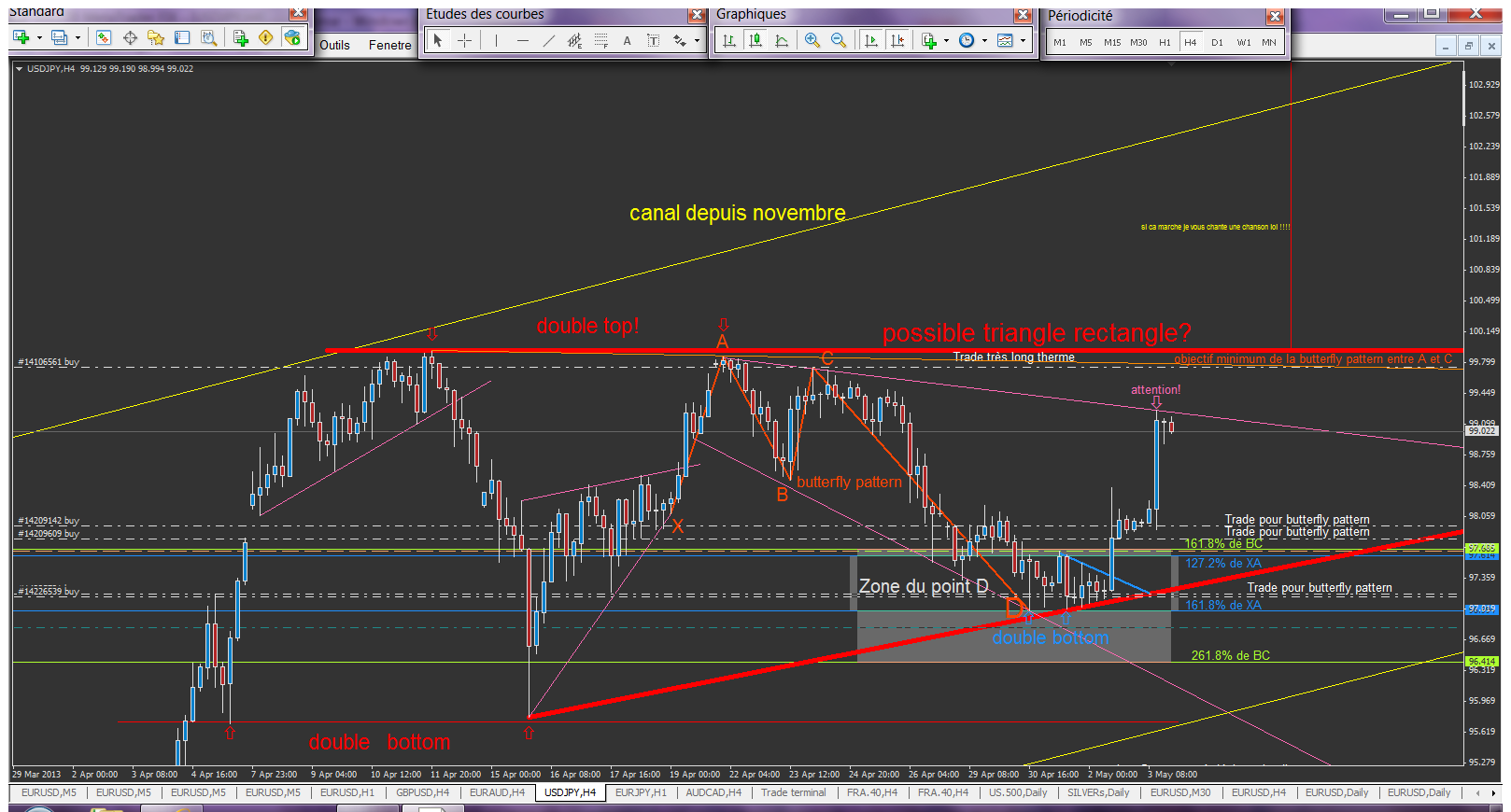Click the 'Zone du point D' label
Image resolution: width=1511 pixels, height=812 pixels.
(924, 586)
